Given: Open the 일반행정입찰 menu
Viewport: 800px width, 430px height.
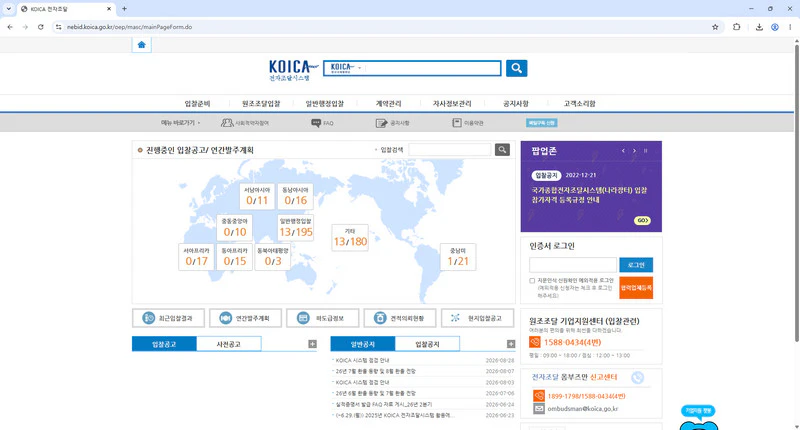Looking at the screenshot, I should [x=325, y=104].
